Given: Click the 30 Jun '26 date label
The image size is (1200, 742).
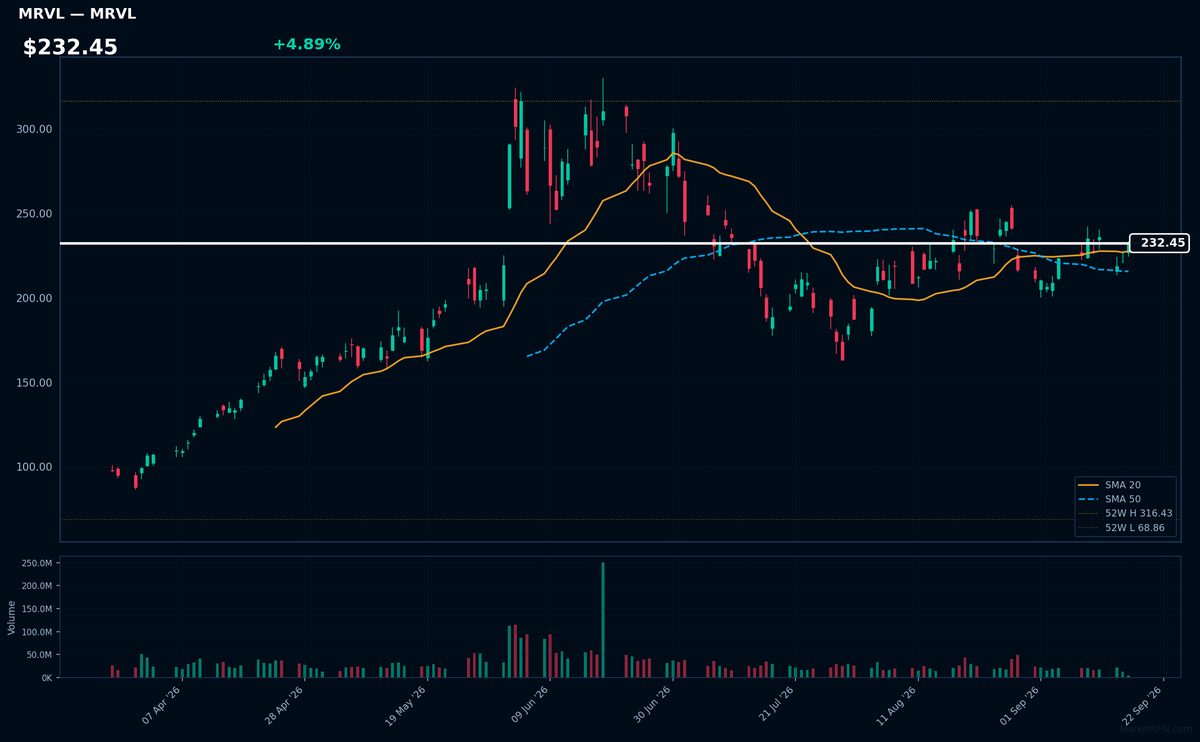Looking at the screenshot, I should (652, 704).
